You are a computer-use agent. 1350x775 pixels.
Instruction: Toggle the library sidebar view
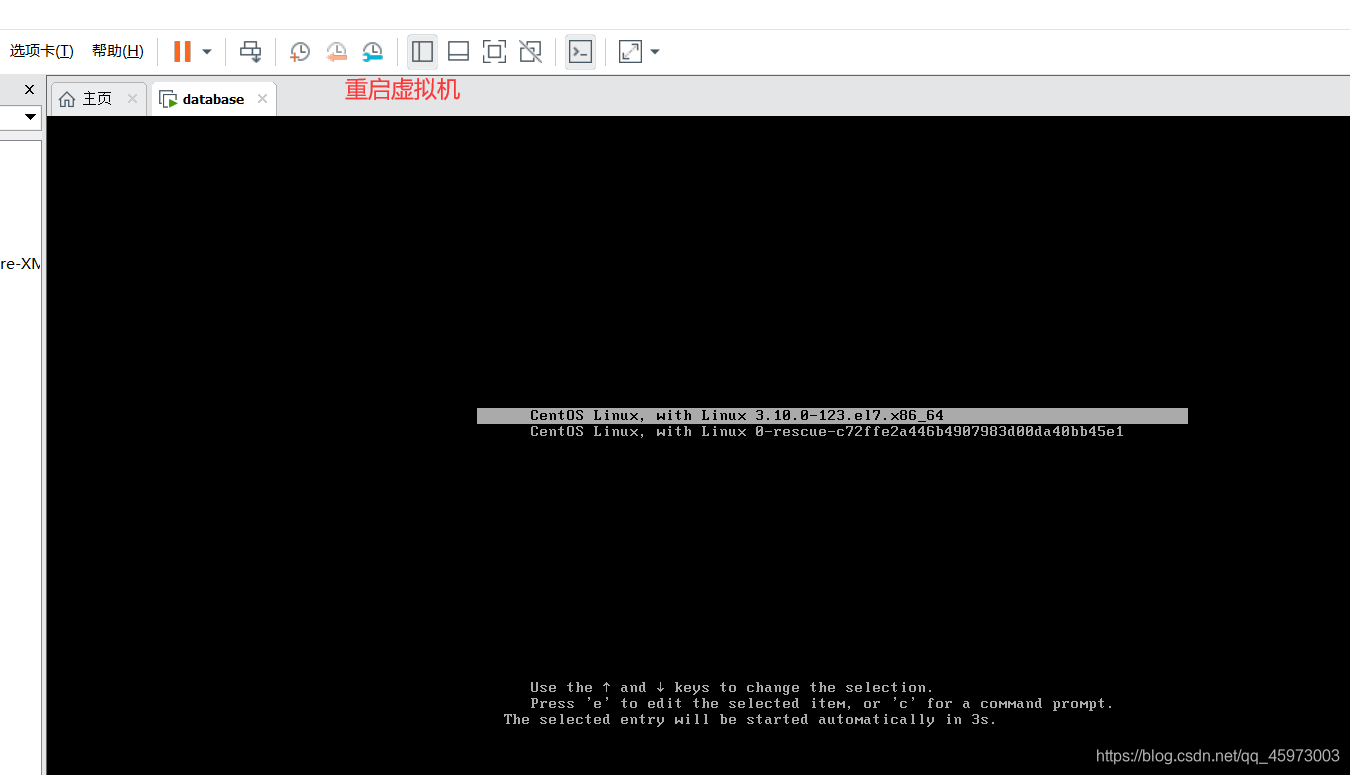coord(422,51)
